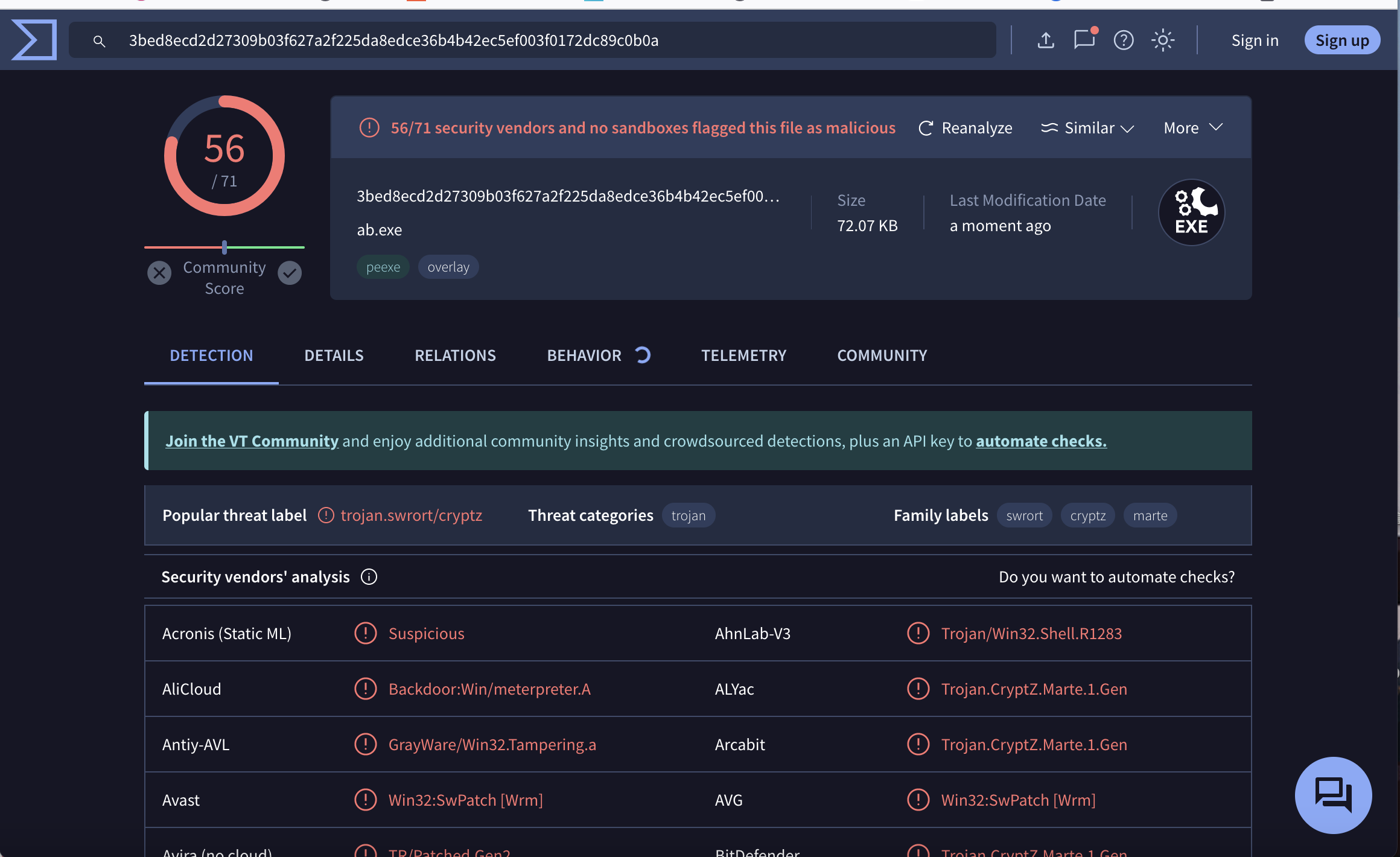The image size is (1400, 857).
Task: Expand the Similar dropdown
Action: tap(1087, 128)
